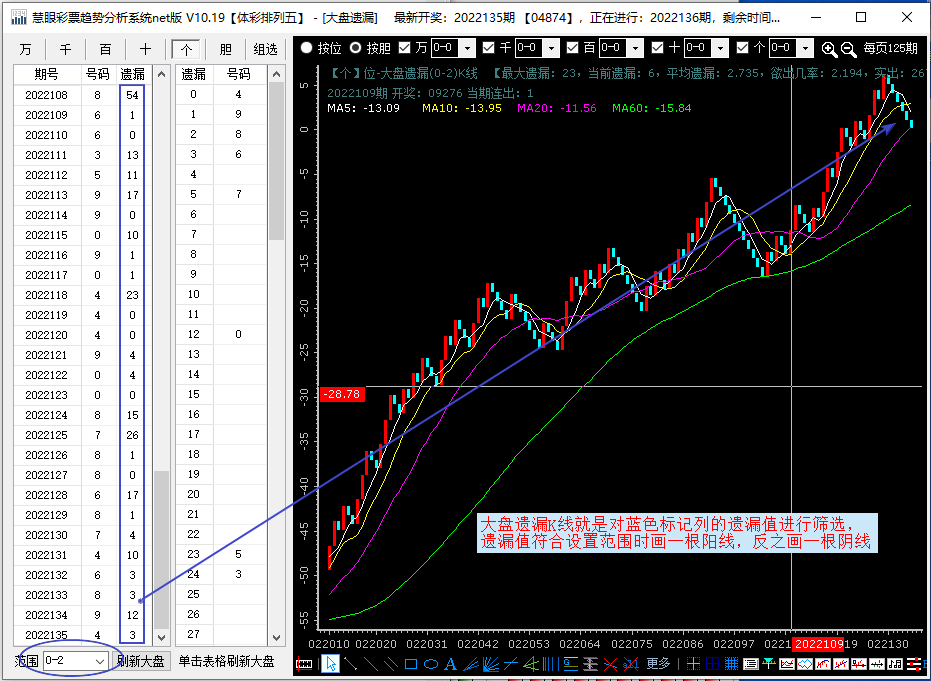Click the left table vertical scrollbar thumb
Image resolution: width=931 pixels, height=681 pixels.
[x=160, y=545]
